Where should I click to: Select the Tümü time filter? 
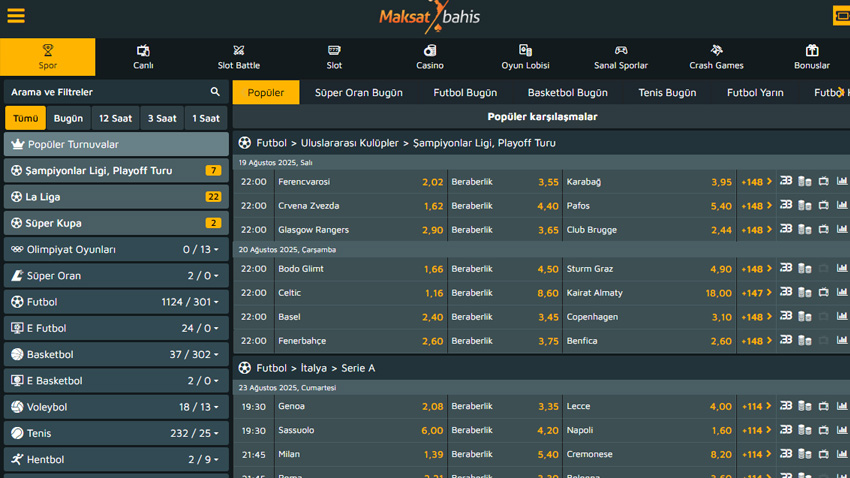(x=25, y=118)
